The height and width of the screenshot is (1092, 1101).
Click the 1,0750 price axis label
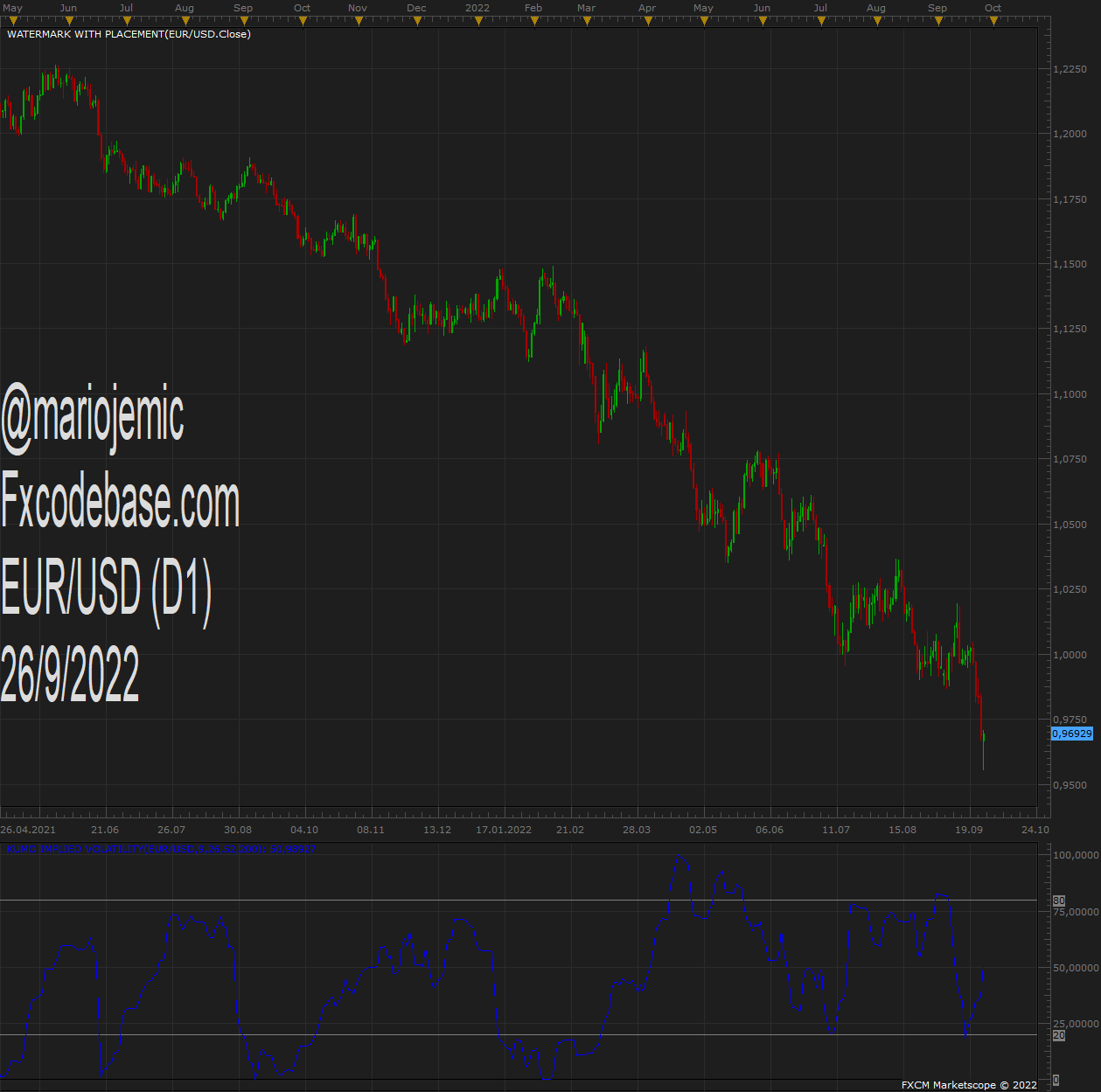pyautogui.click(x=1070, y=459)
